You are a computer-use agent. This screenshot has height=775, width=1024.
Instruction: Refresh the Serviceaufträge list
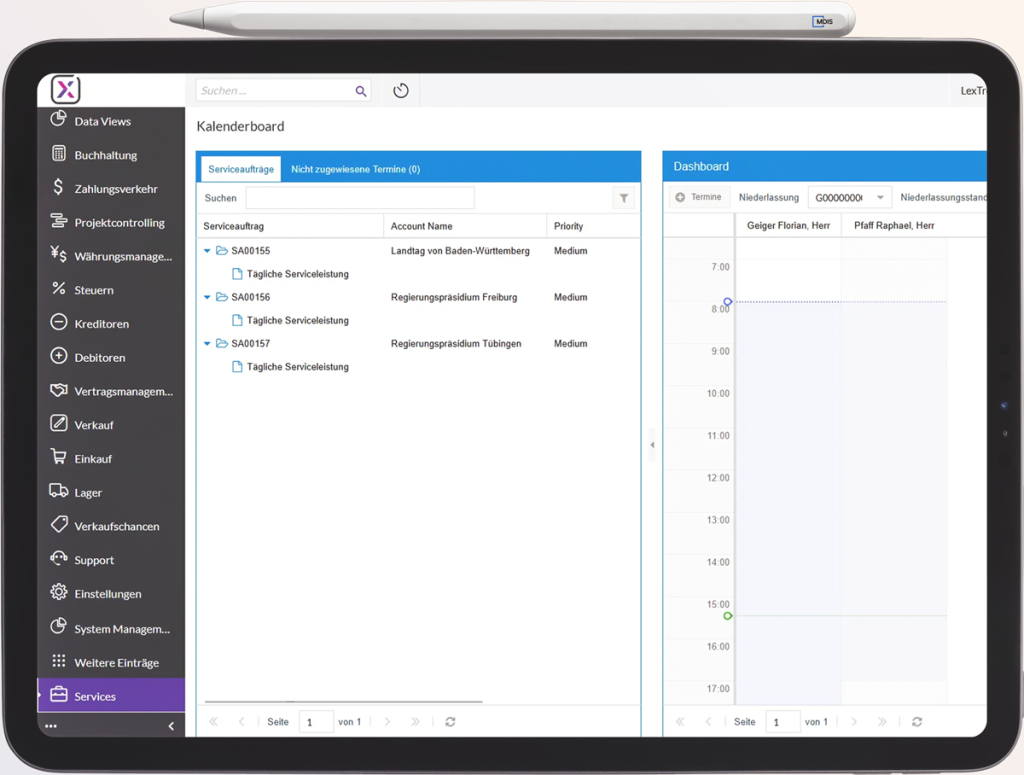450,722
